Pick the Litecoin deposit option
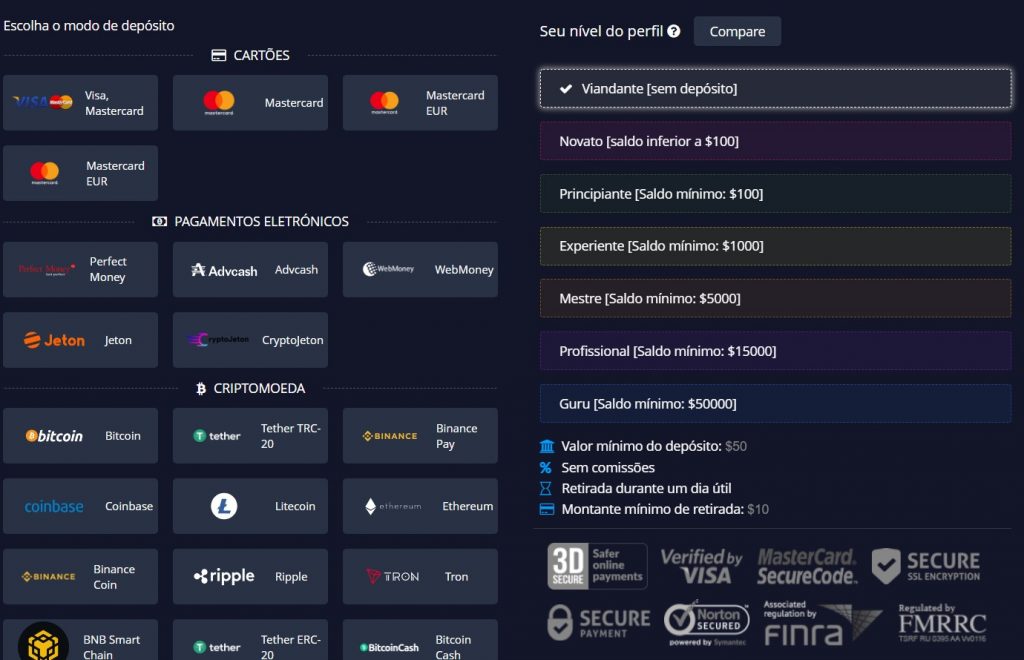This screenshot has height=660, width=1024. [250, 506]
